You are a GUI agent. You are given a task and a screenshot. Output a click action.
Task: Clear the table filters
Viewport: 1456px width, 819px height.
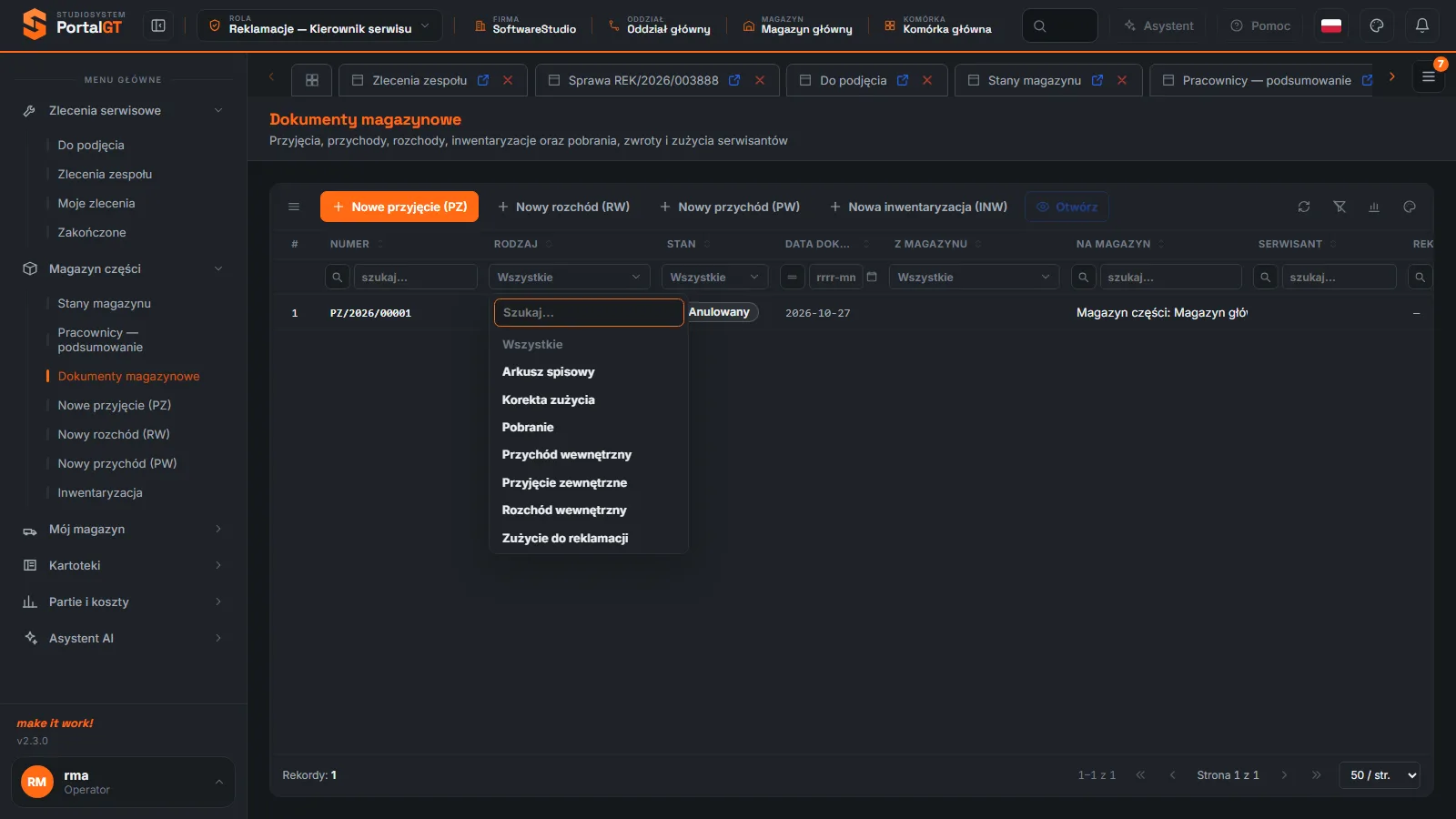click(1340, 207)
